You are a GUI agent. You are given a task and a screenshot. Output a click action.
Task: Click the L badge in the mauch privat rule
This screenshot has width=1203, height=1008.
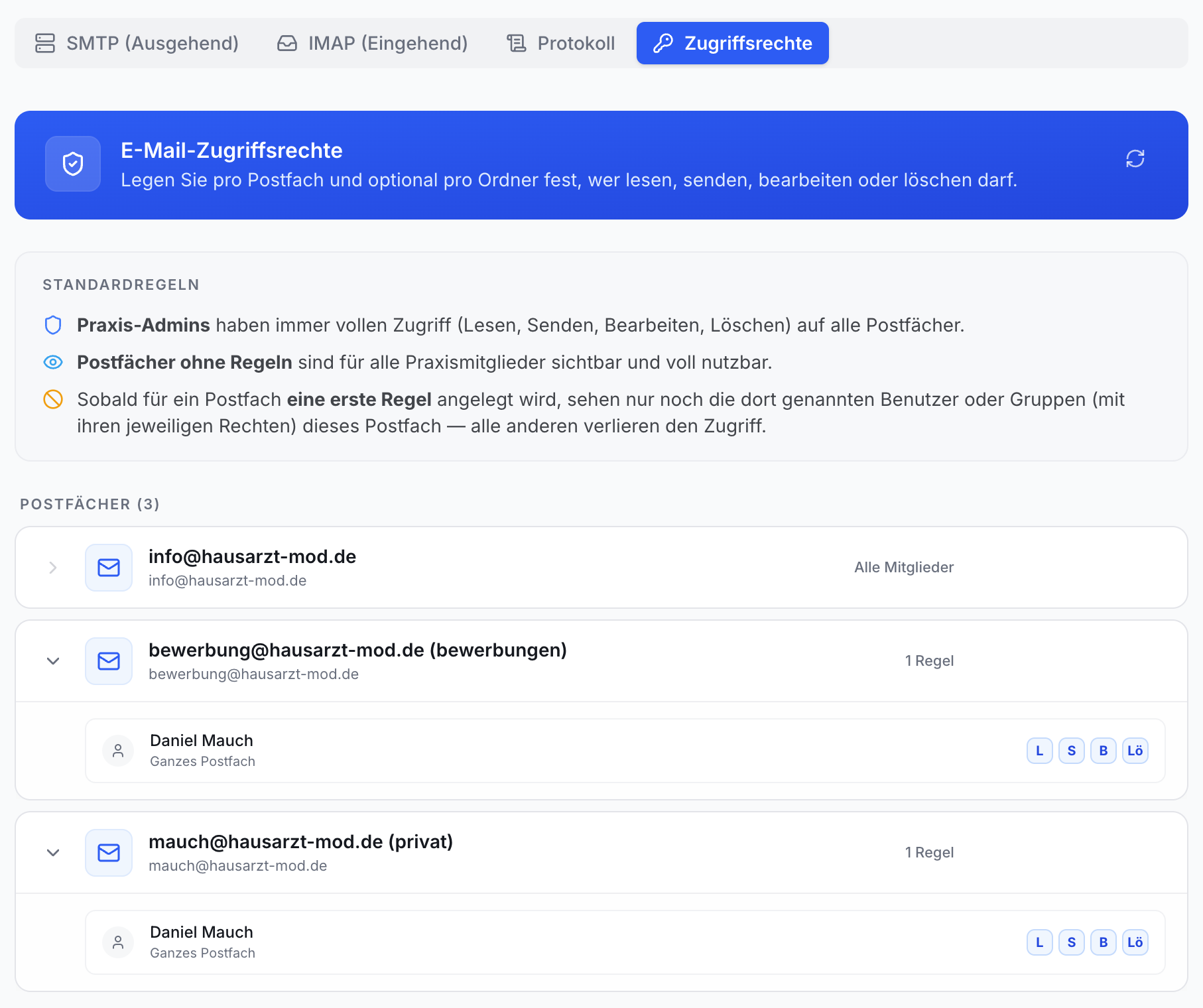point(1040,942)
